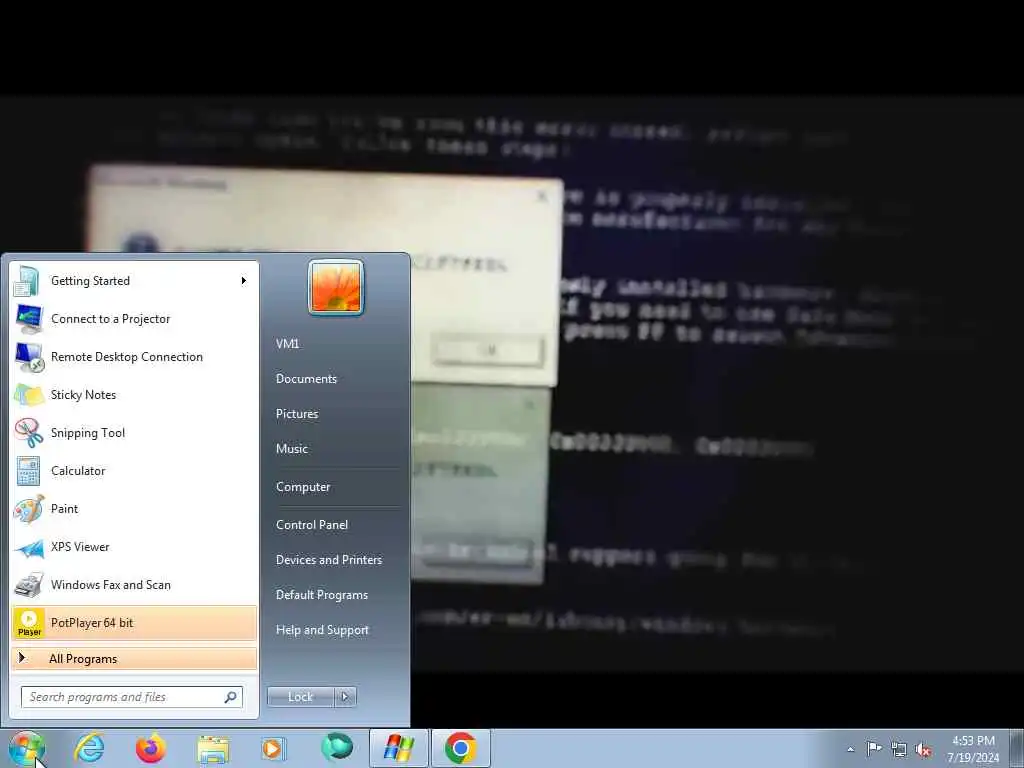The height and width of the screenshot is (768, 1024).
Task: Open Music library
Action: pyautogui.click(x=292, y=449)
